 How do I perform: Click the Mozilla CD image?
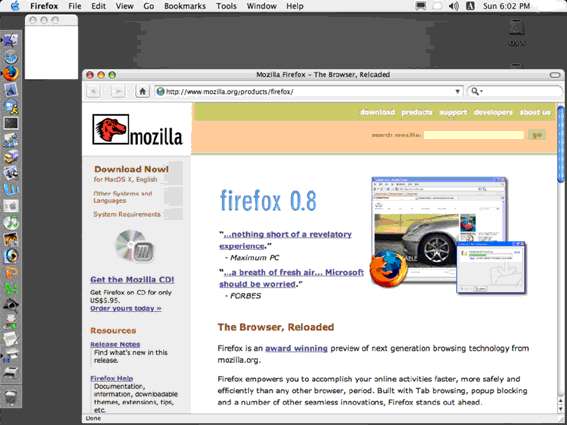(x=135, y=246)
